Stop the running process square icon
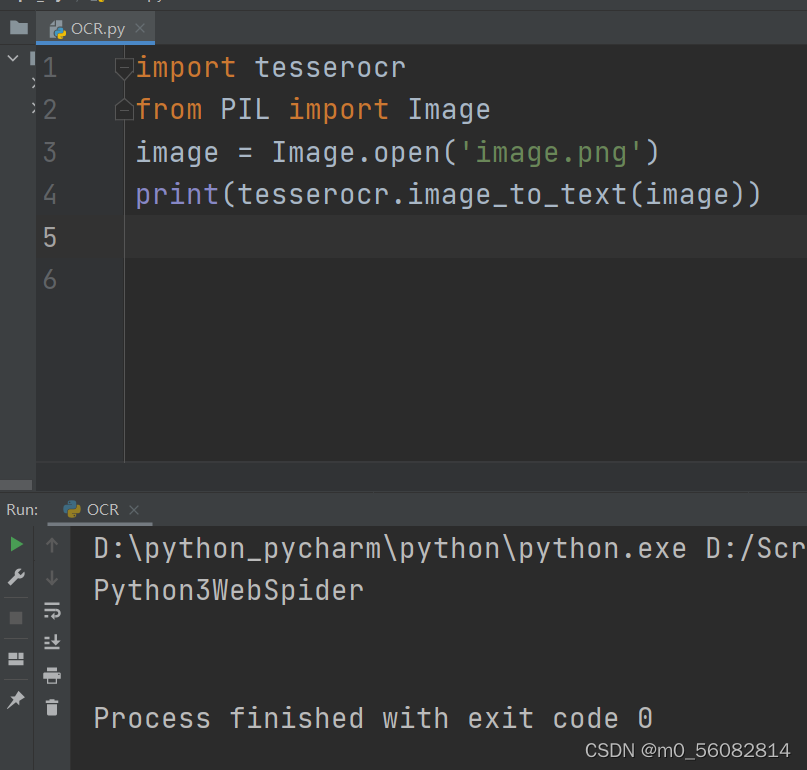 [x=16, y=618]
